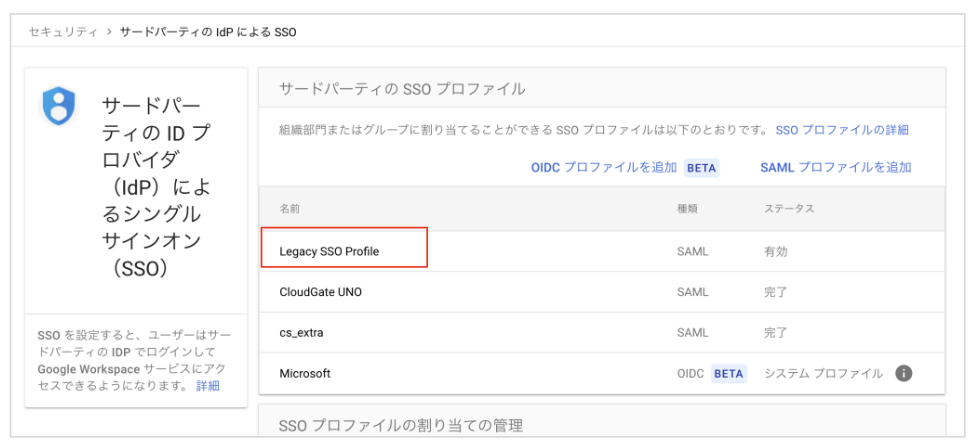Click the BETA badge in the Microsoft row
This screenshot has height=448, width=980.
point(729,374)
